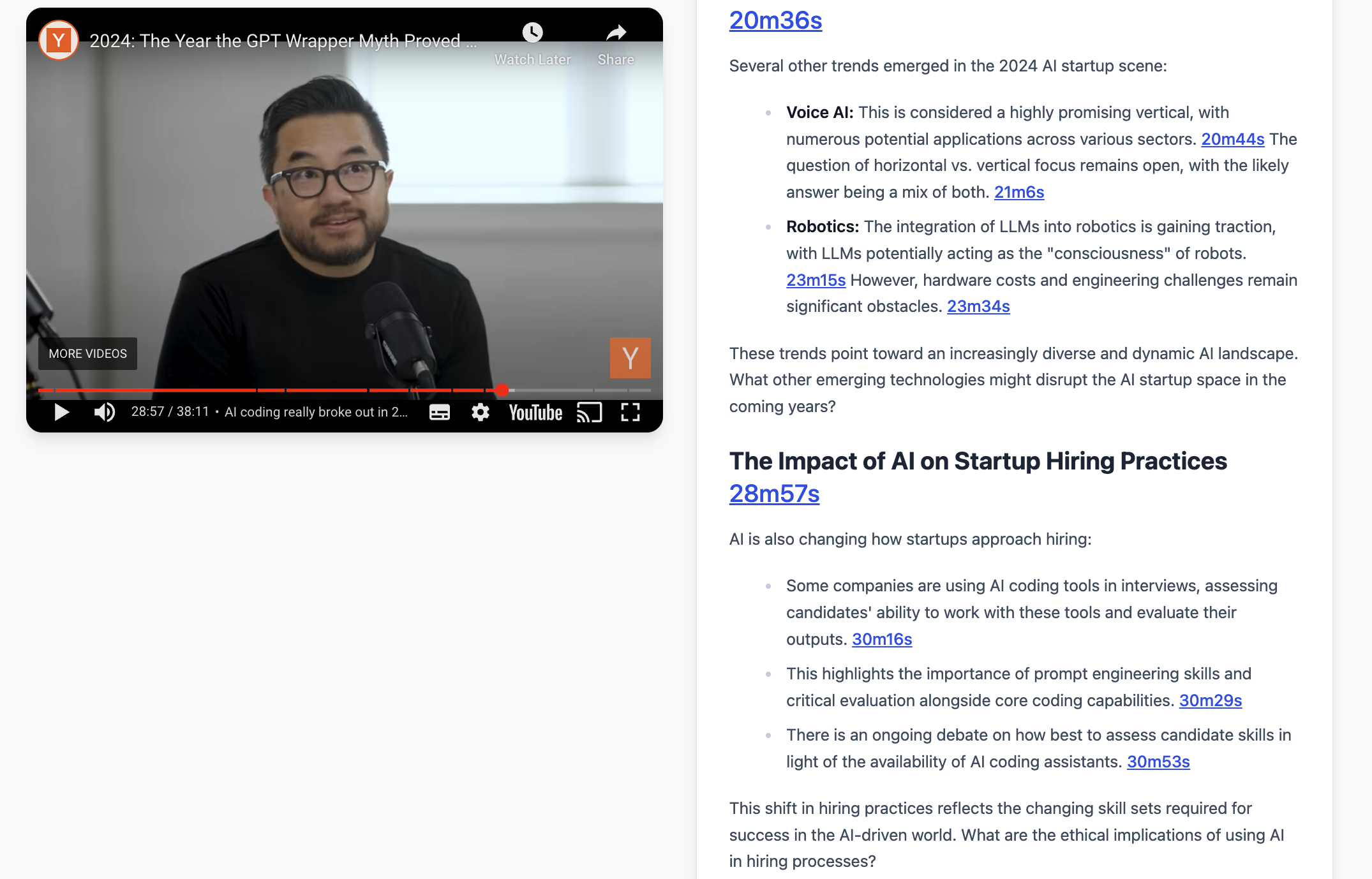Seek to unplayed end of timeline
1372x879 pixels.
[638, 390]
